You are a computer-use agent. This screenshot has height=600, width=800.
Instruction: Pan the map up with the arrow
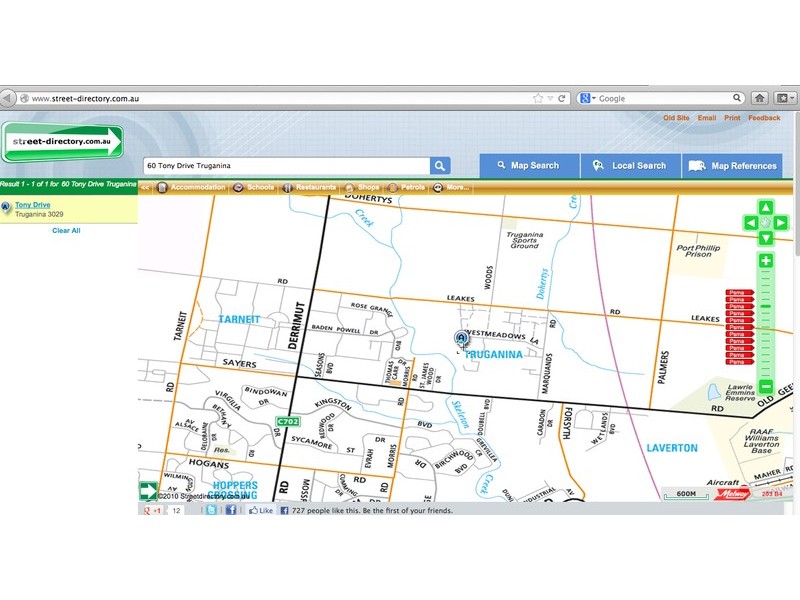click(765, 208)
